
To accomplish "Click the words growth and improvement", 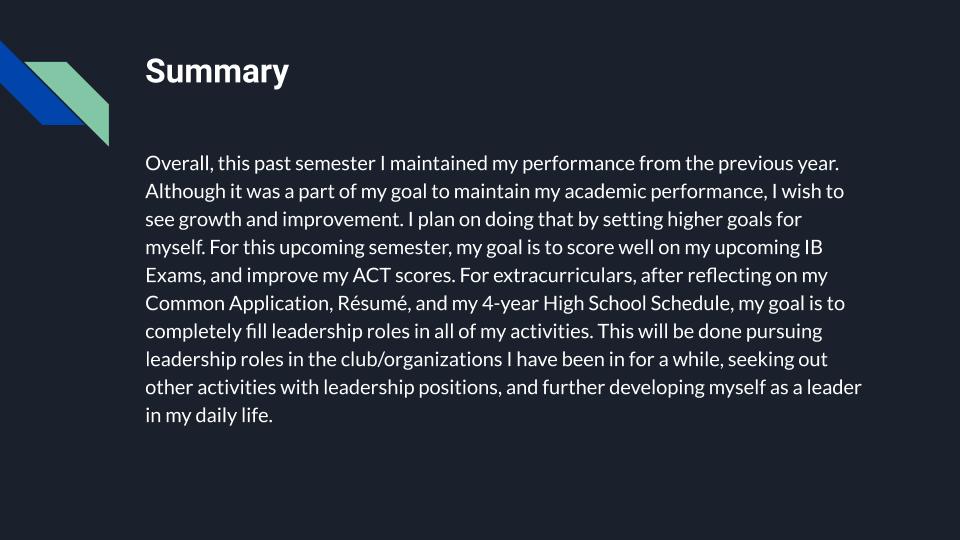I will pos(290,220).
